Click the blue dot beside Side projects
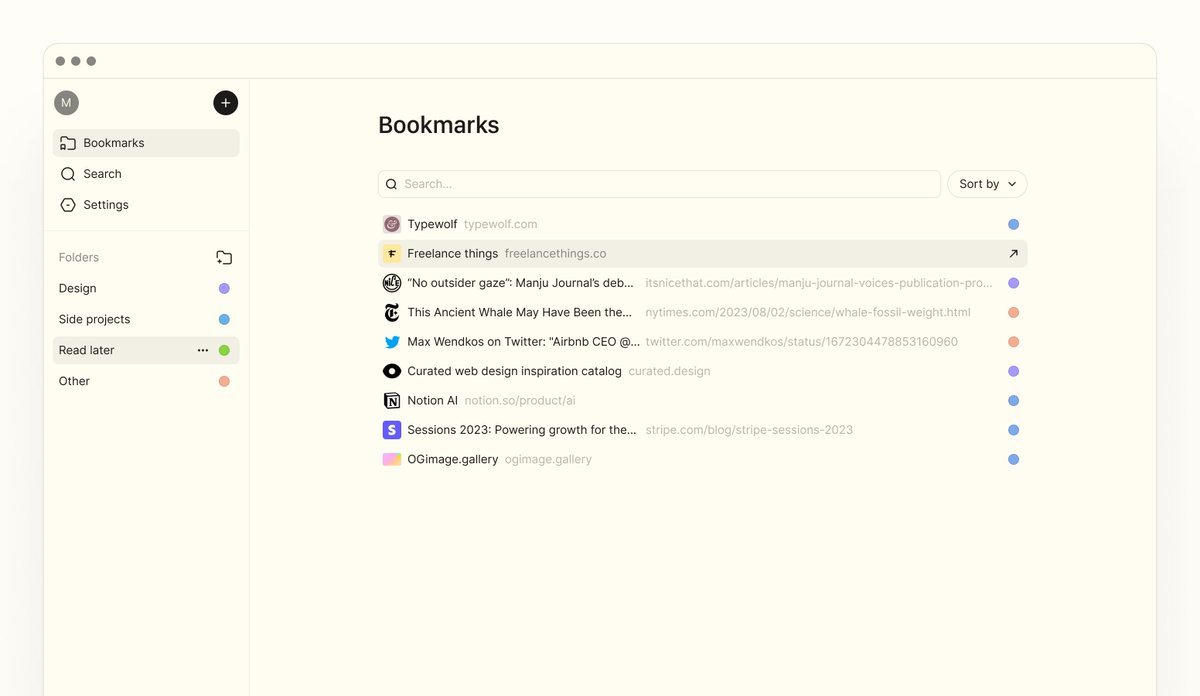This screenshot has height=696, width=1200. coord(224,319)
